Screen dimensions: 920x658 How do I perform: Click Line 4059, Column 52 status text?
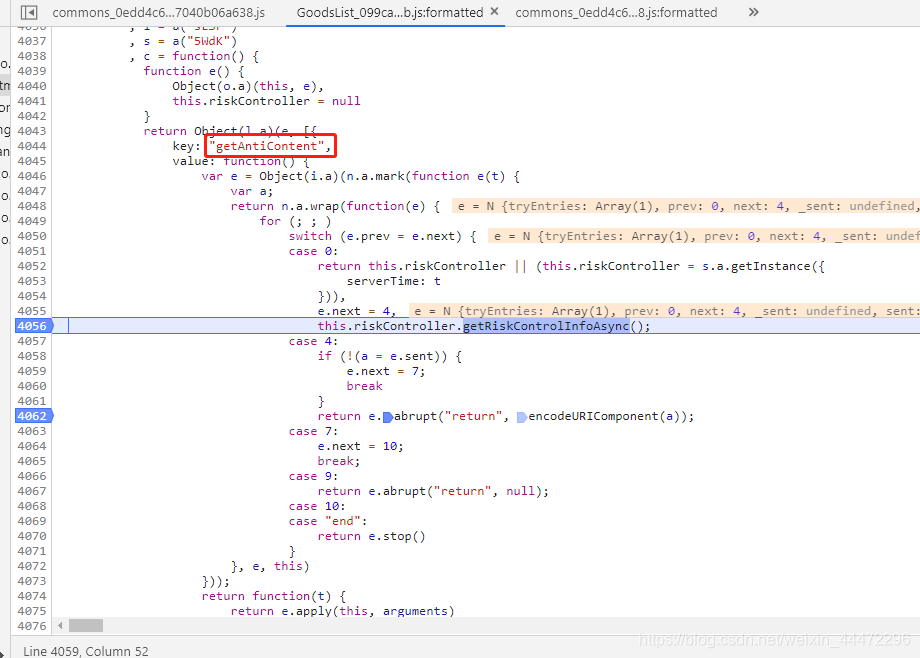click(86, 651)
